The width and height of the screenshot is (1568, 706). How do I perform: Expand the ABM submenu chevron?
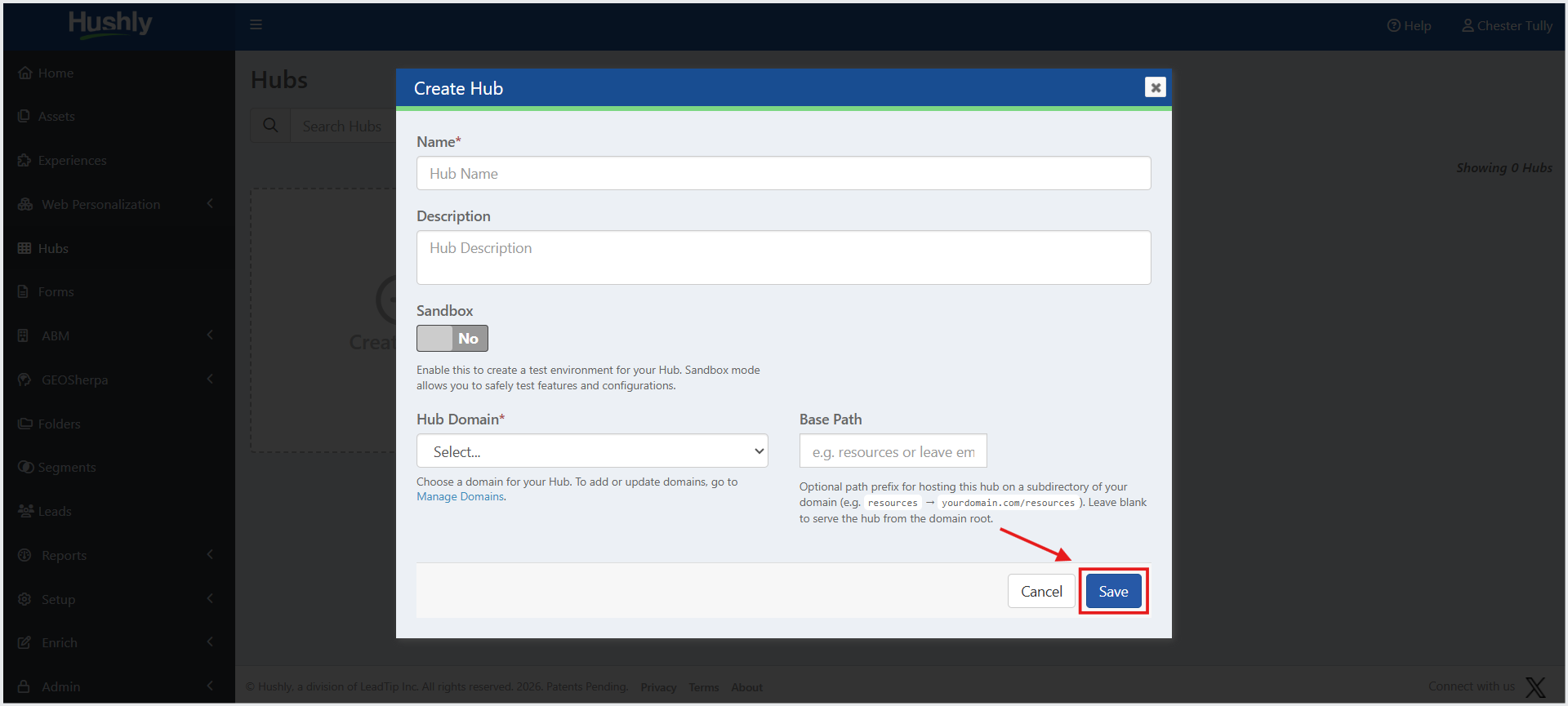coord(210,335)
